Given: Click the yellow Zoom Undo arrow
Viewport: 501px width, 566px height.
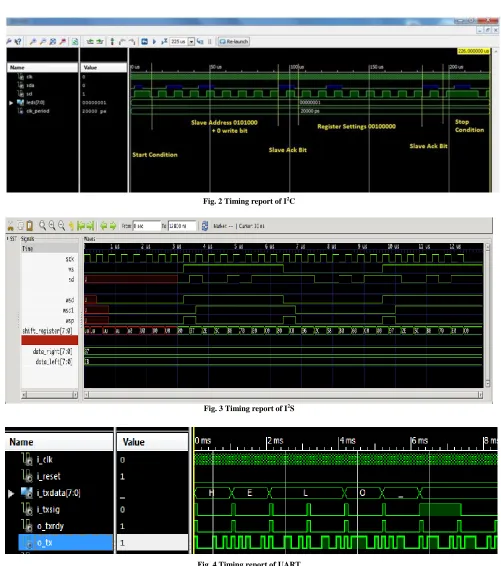Looking at the screenshot, I should pyautogui.click(x=71, y=226).
